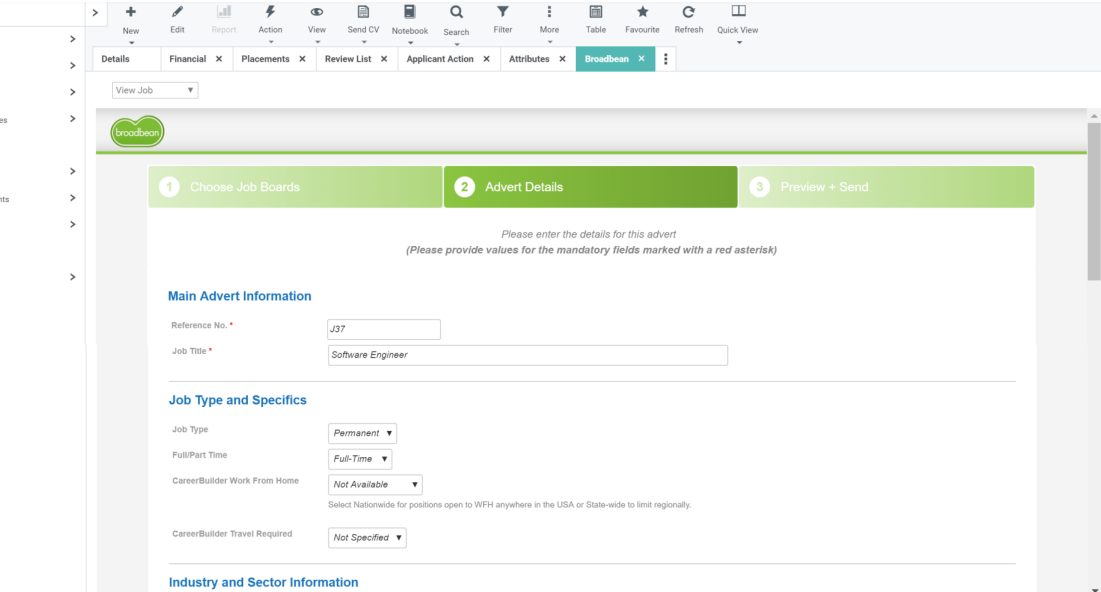1101x592 pixels.
Task: Click the Filter funnel icon
Action: [x=503, y=11]
